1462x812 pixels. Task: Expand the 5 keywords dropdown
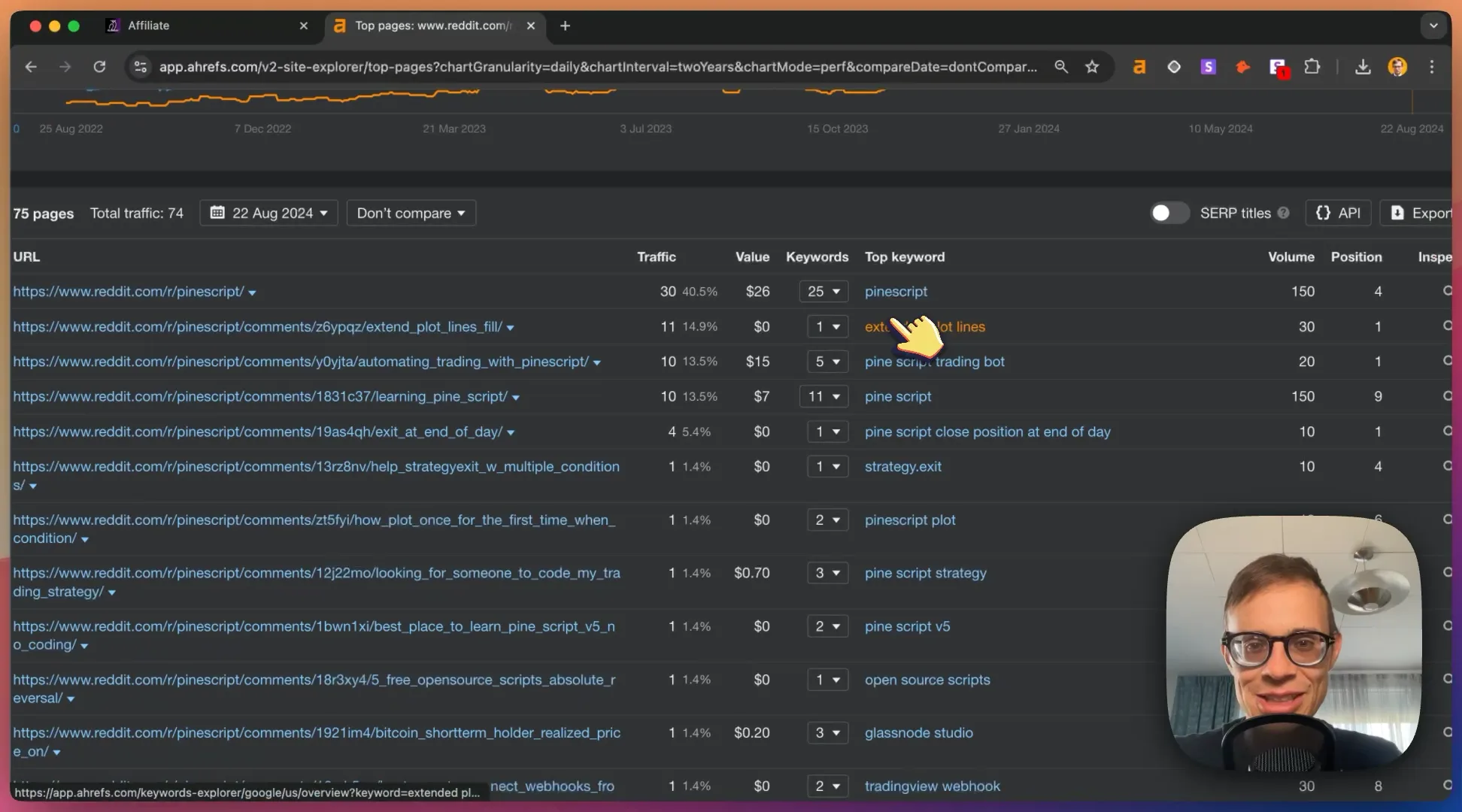(x=827, y=362)
